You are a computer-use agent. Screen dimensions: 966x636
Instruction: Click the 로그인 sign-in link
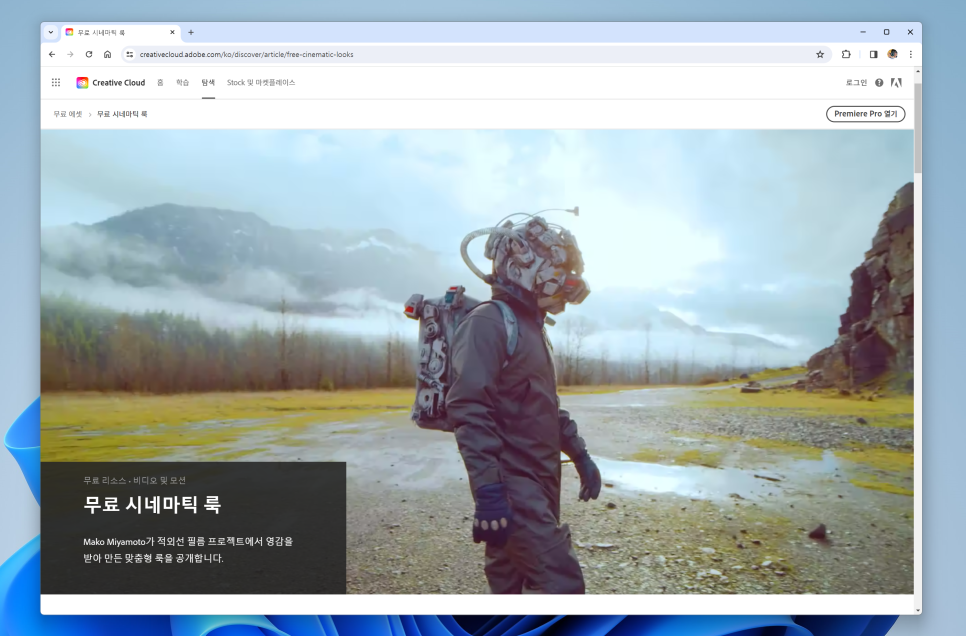point(856,83)
